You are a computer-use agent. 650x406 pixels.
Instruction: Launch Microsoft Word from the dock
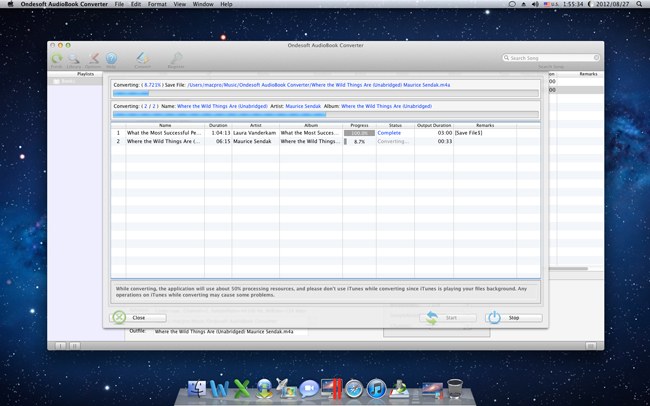pos(219,389)
